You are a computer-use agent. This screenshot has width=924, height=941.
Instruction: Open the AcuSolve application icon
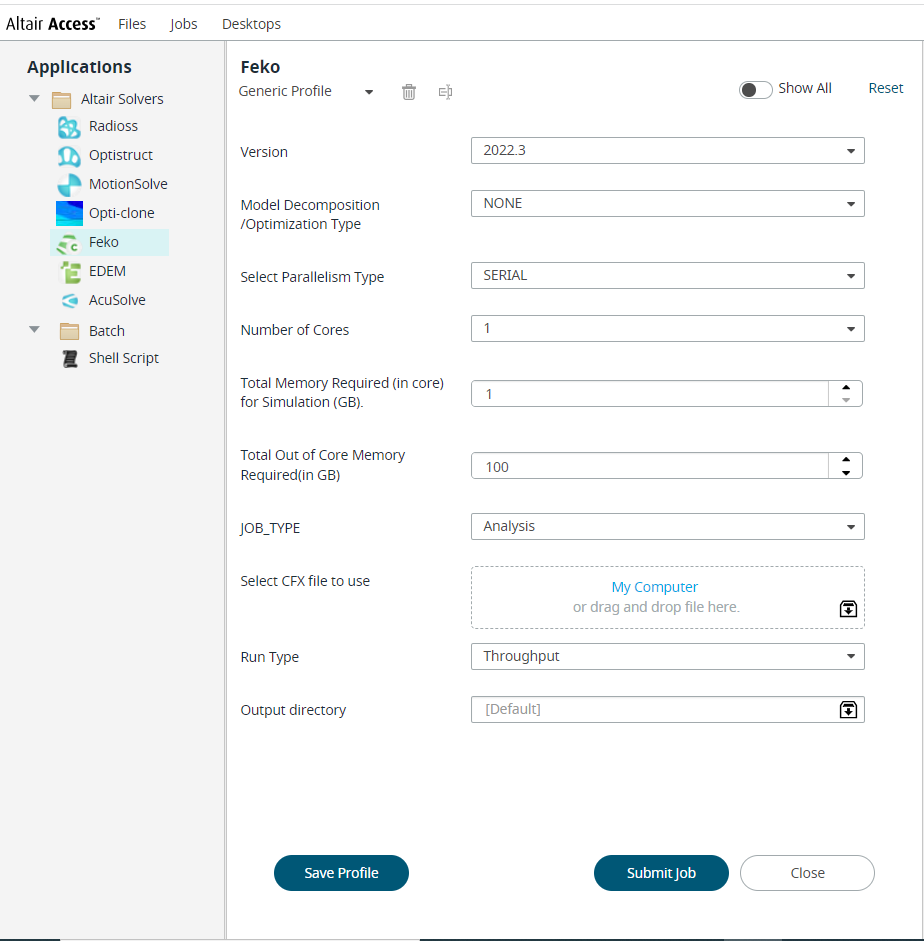click(x=70, y=300)
